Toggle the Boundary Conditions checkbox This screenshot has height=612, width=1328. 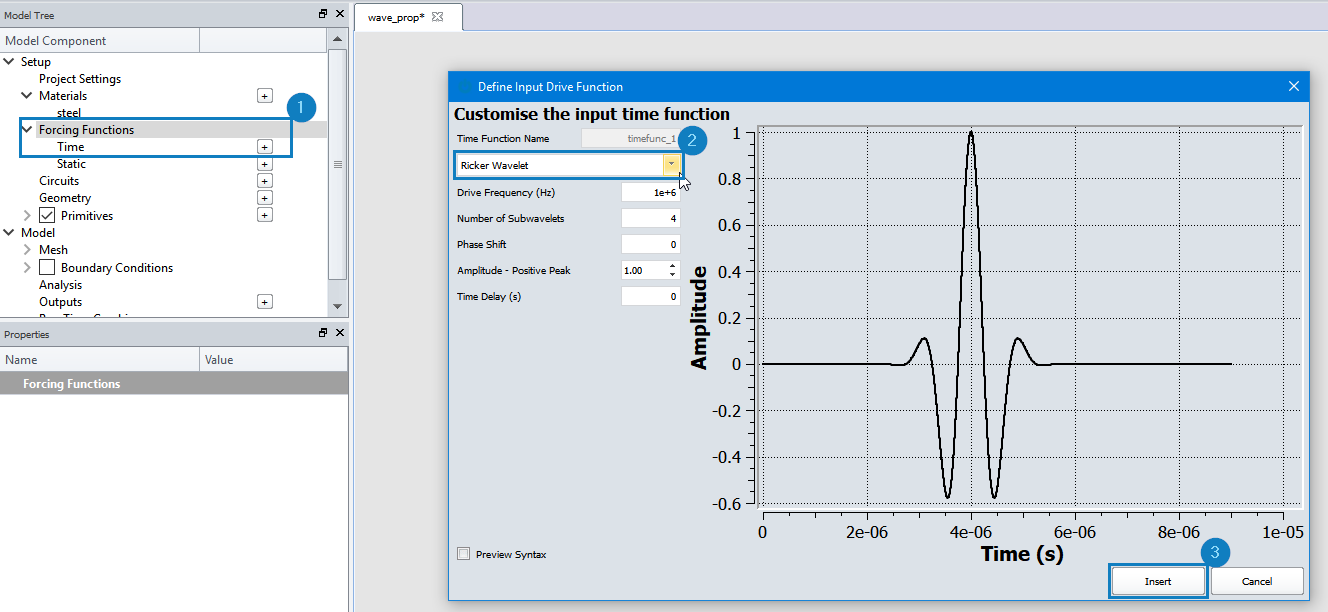47,267
